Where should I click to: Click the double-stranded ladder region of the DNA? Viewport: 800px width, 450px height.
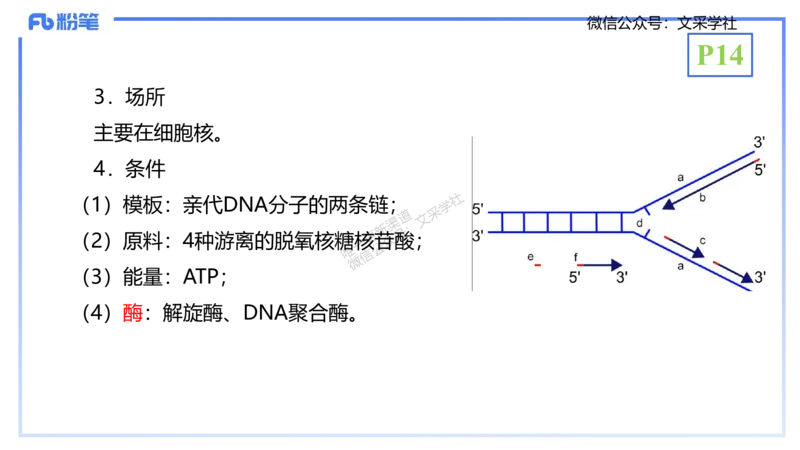coord(560,222)
